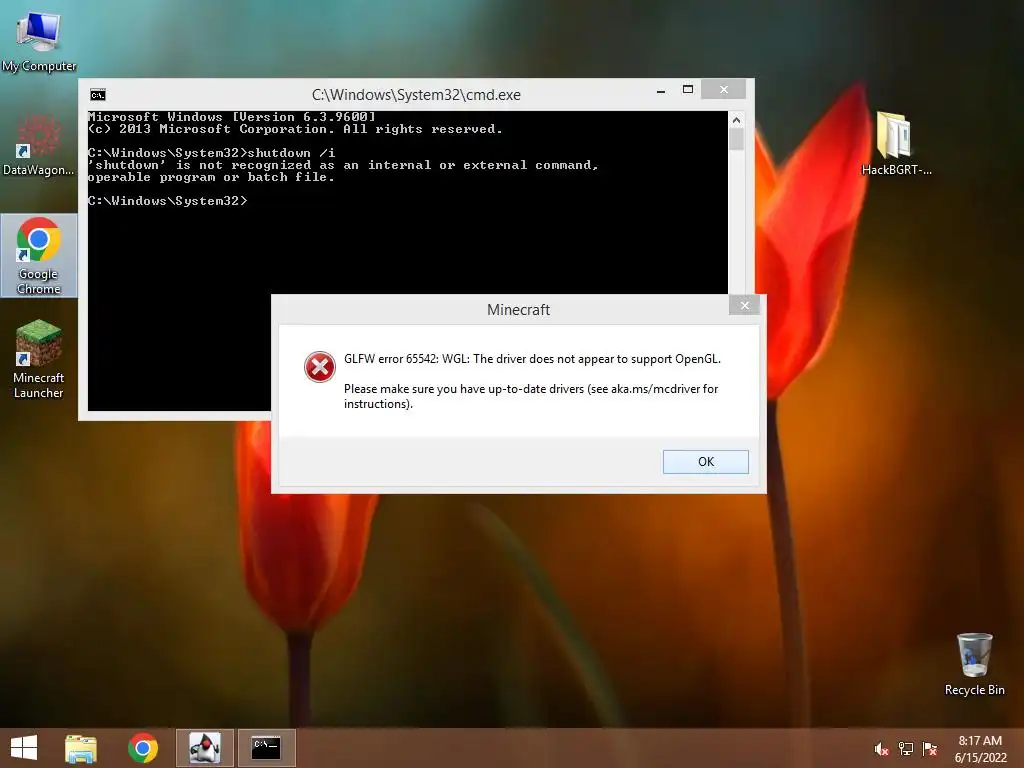Click the system clock showing 8:17 AM
The image size is (1024, 768).
coord(980,741)
